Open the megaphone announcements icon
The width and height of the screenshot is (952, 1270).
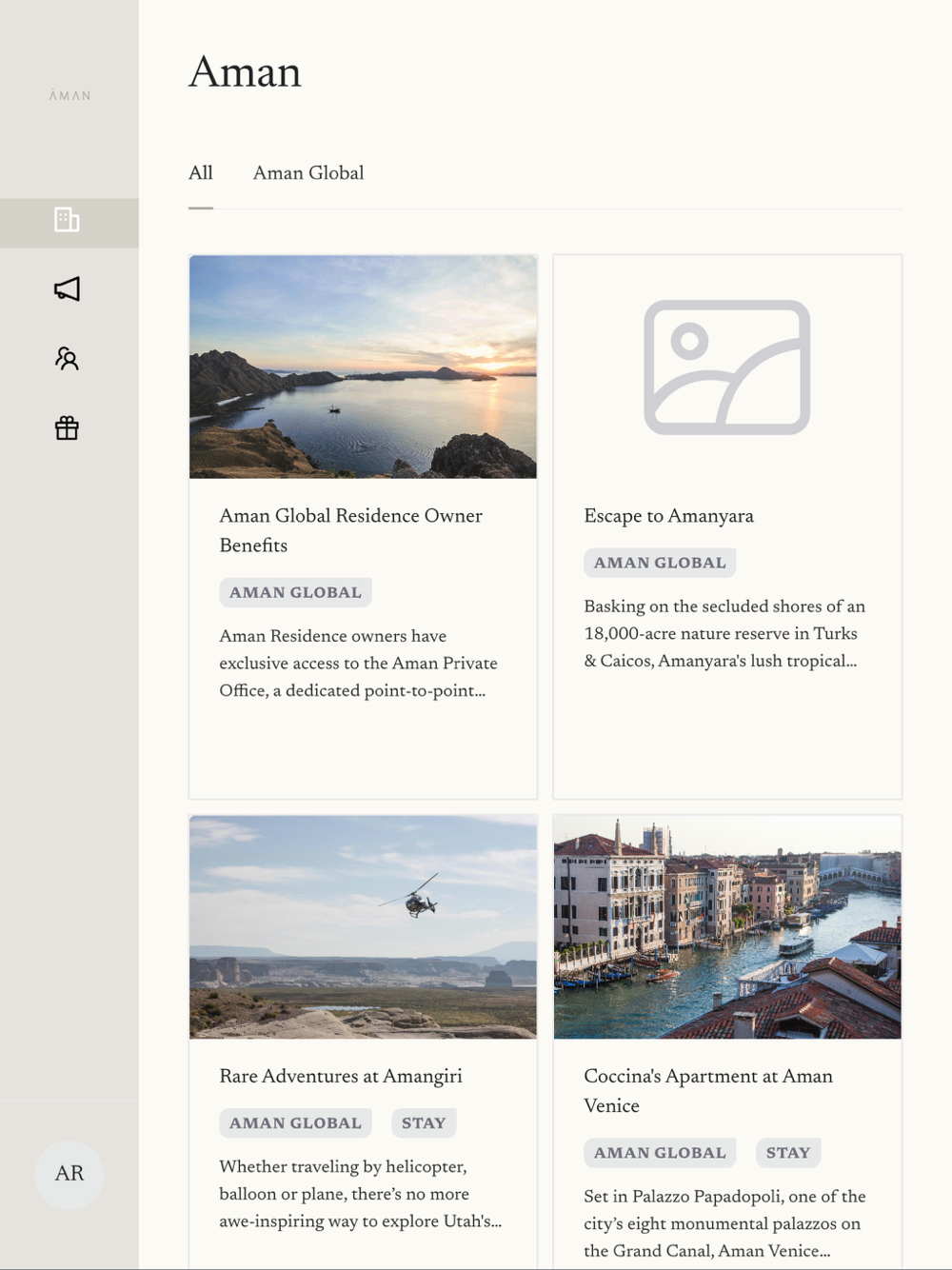click(x=67, y=289)
